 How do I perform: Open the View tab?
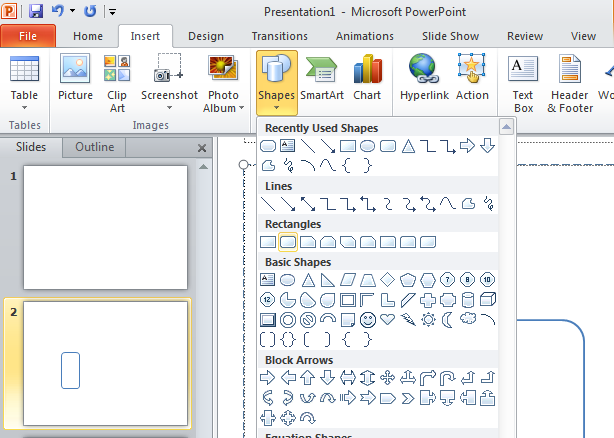[x=583, y=36]
